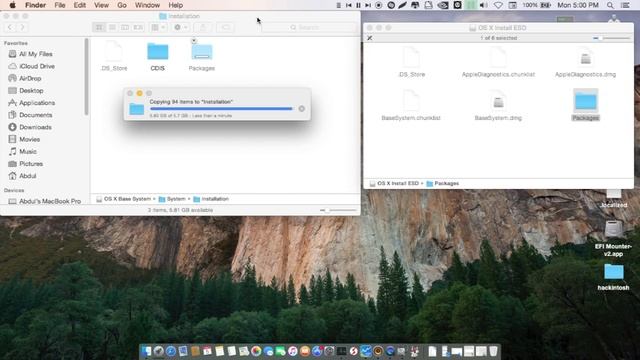Select Downloads in sidebar

point(35,127)
